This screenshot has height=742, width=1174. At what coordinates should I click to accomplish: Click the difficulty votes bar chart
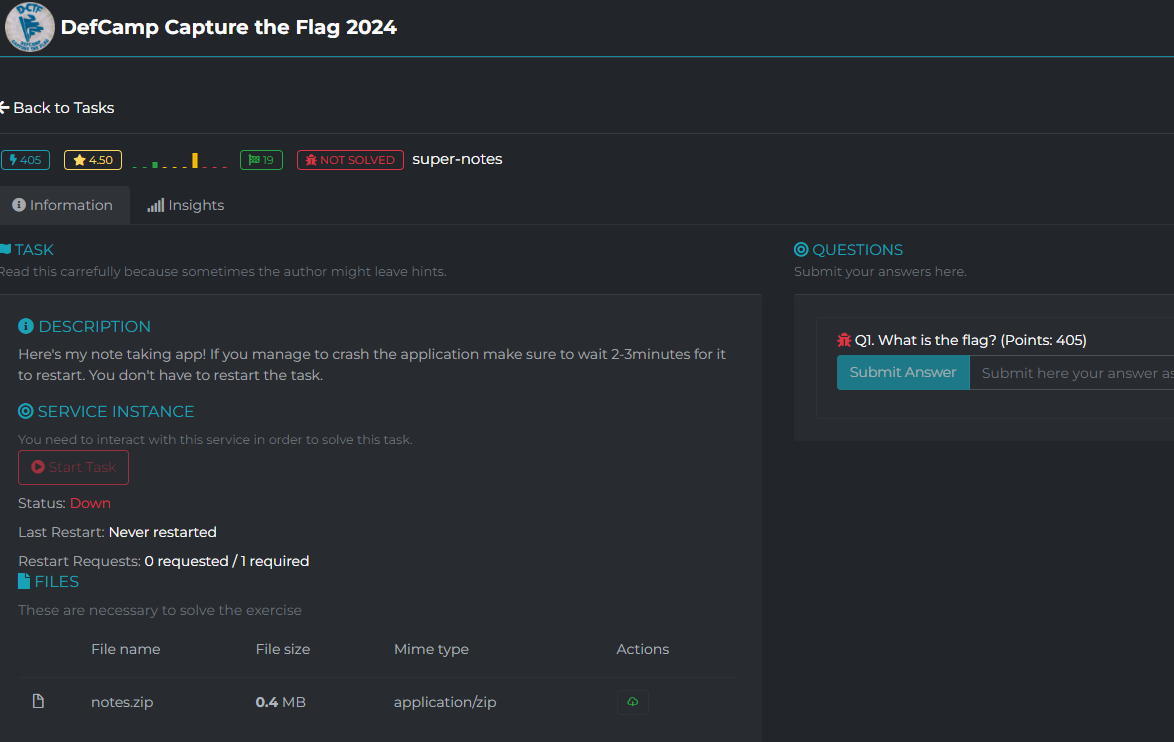pyautogui.click(x=180, y=160)
